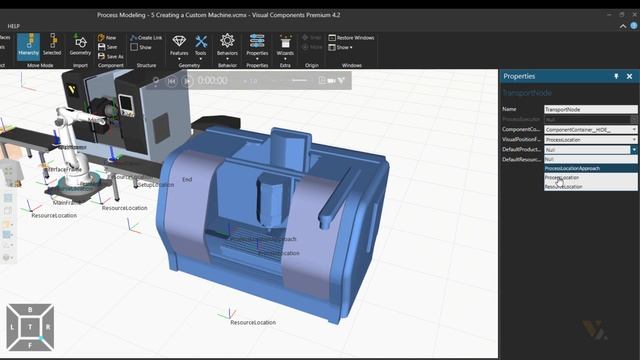Click Left face of view cube
Image resolution: width=640 pixels, height=360 pixels.
coord(12,327)
